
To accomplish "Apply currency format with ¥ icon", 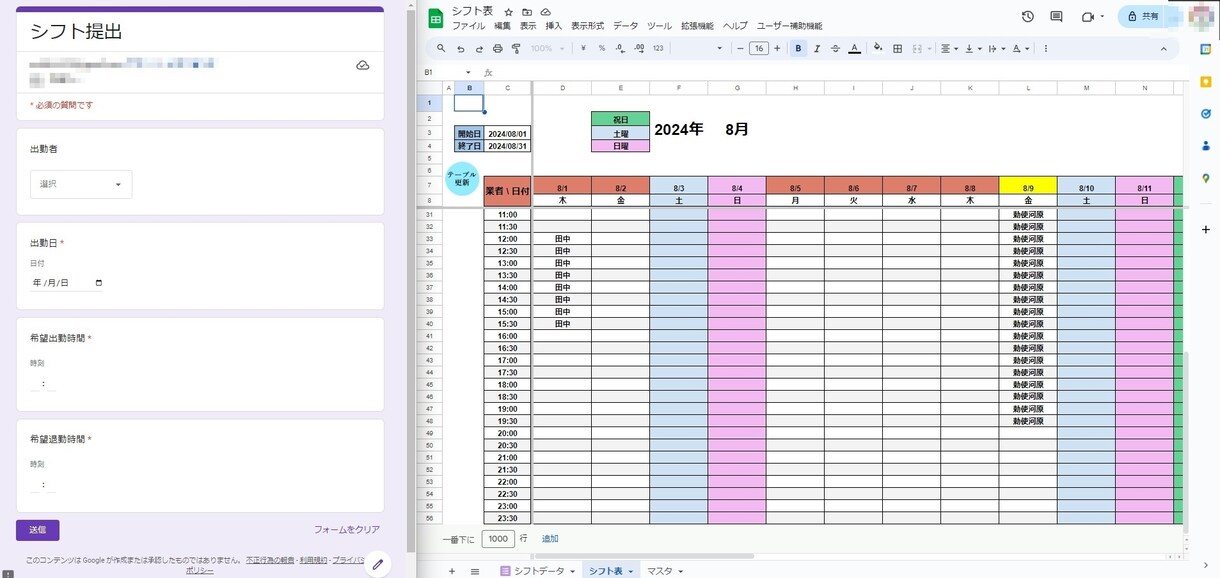I will (x=583, y=48).
